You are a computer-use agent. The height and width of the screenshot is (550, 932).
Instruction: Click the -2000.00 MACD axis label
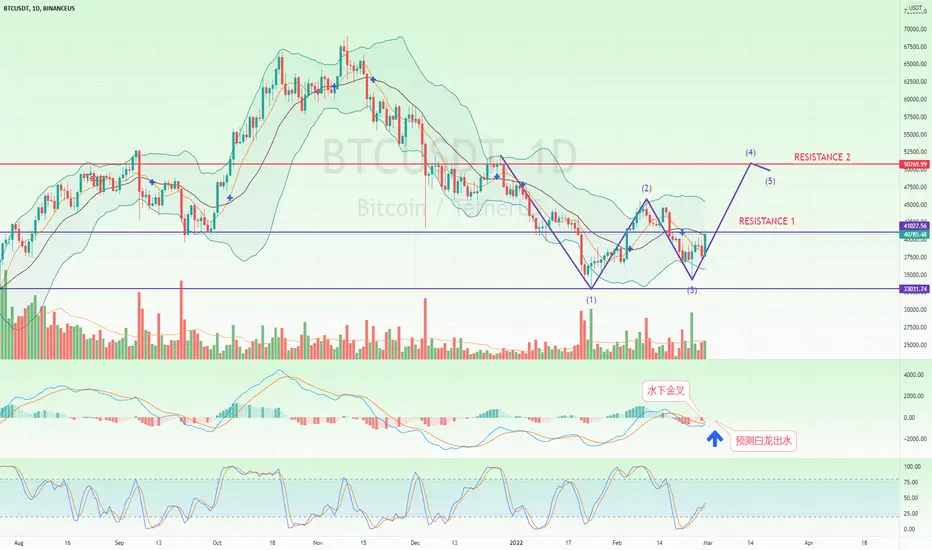[x=913, y=439]
